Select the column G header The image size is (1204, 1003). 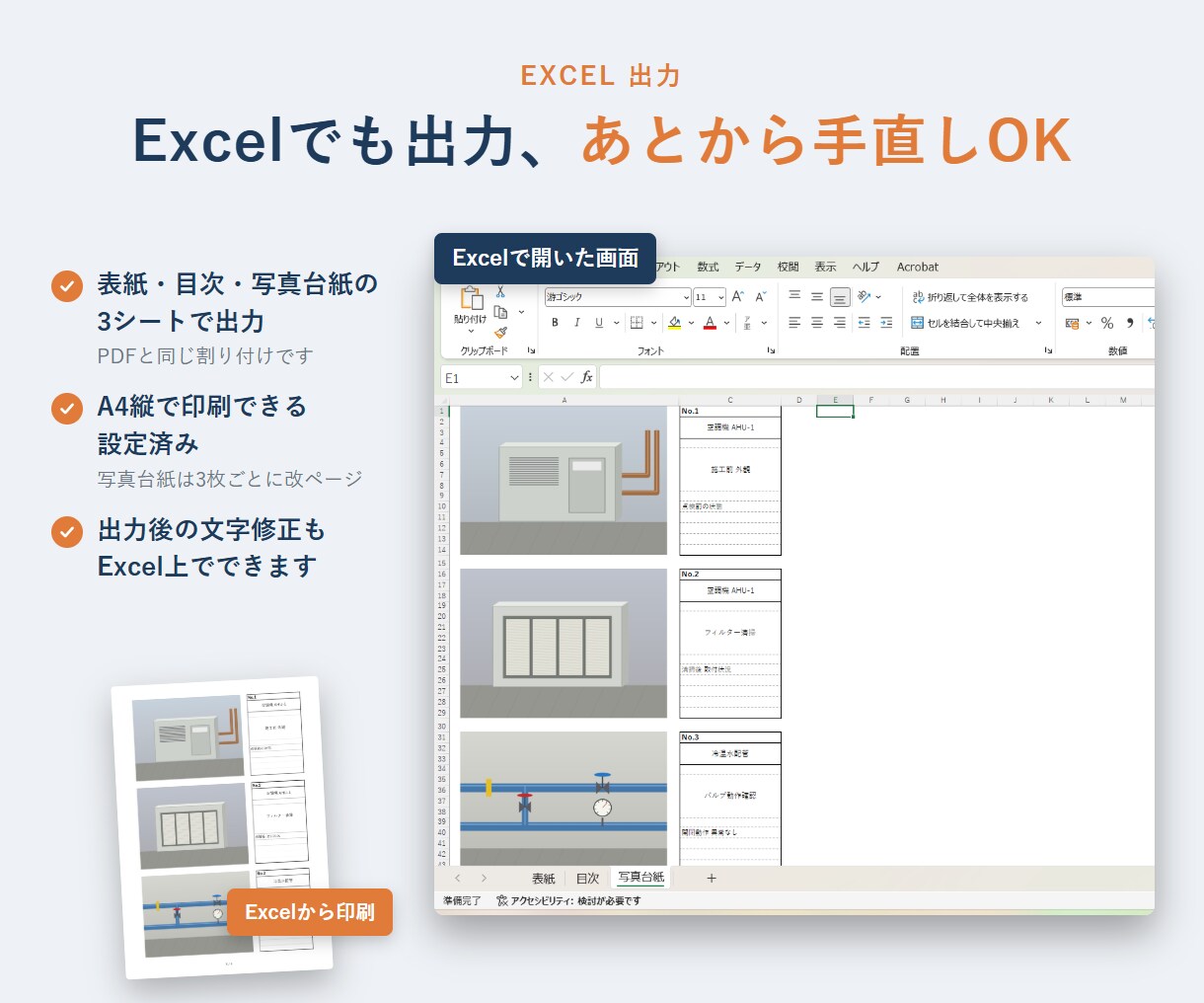[x=907, y=400]
